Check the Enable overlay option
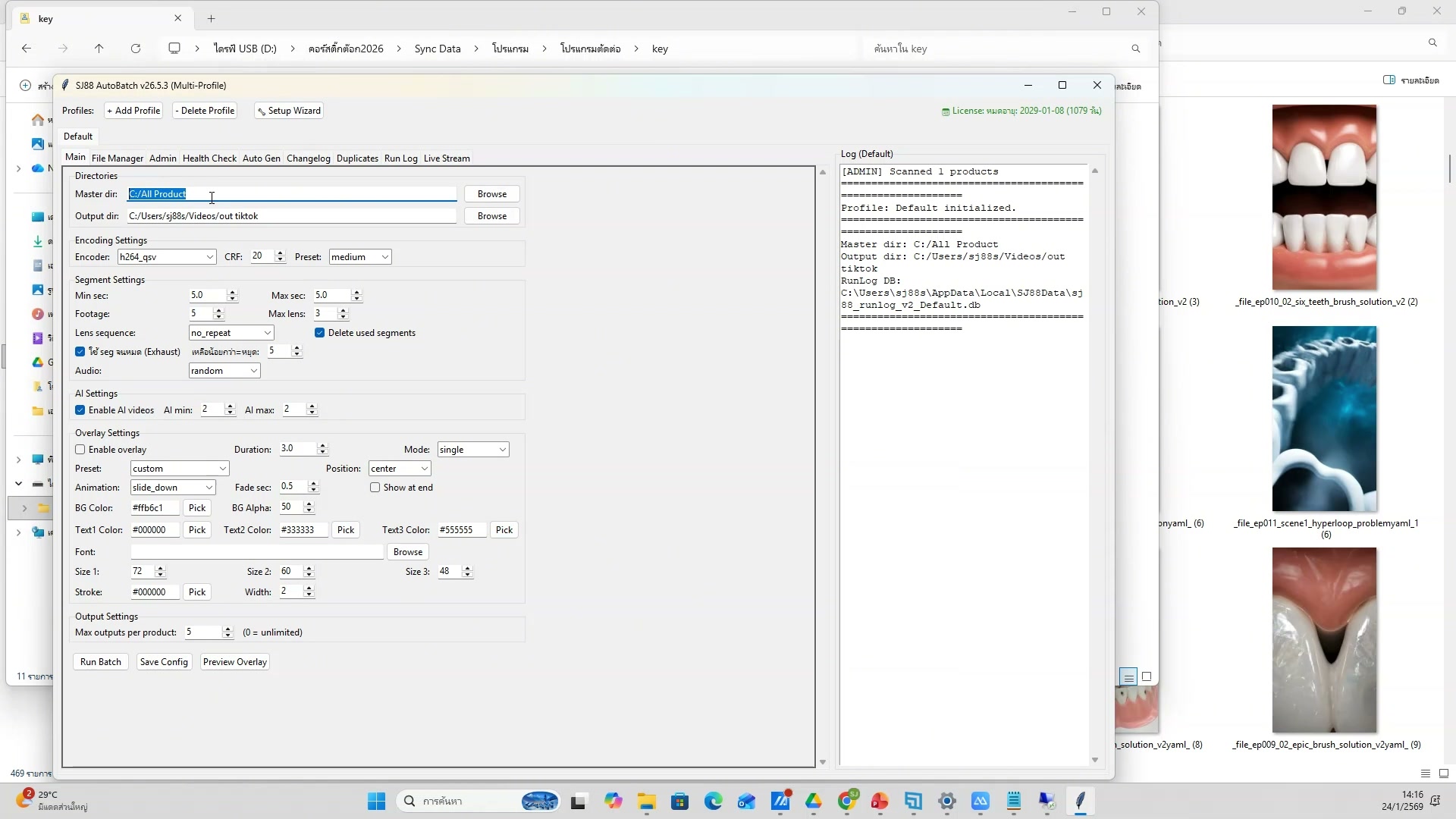The height and width of the screenshot is (819, 1456). tap(80, 450)
